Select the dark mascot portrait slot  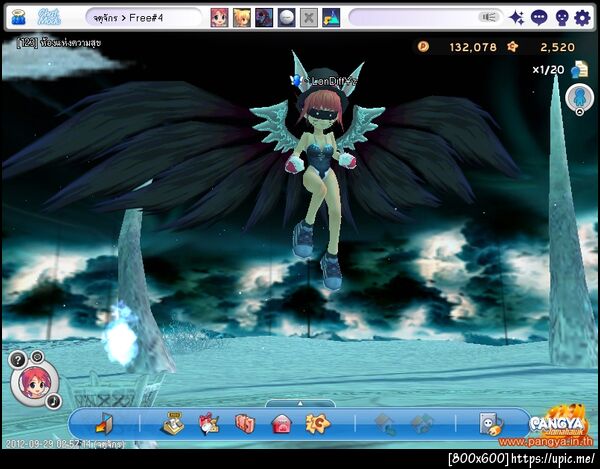click(264, 18)
